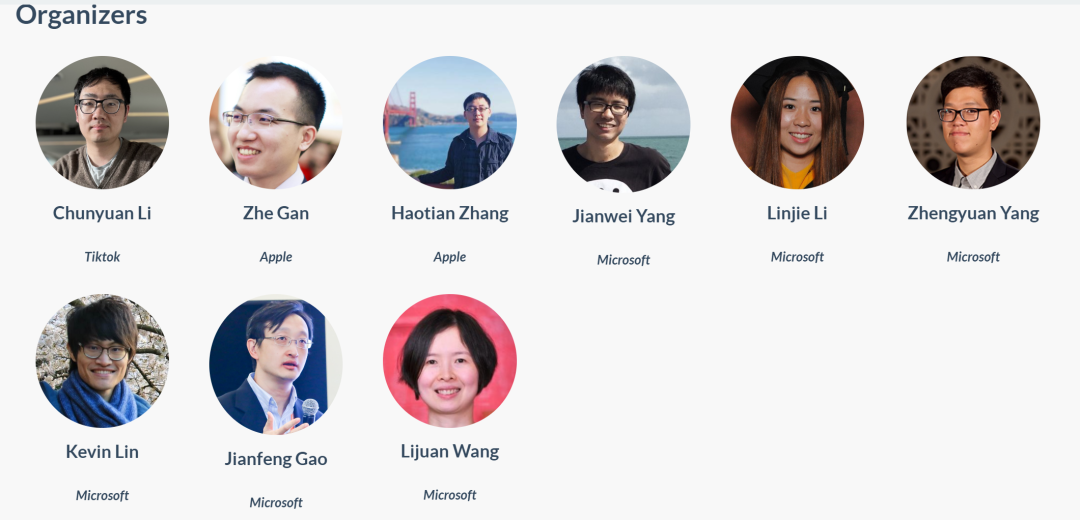Screen dimensions: 1080x520
Task: Select Haotian Zhang's circular photo
Action: pos(450,122)
